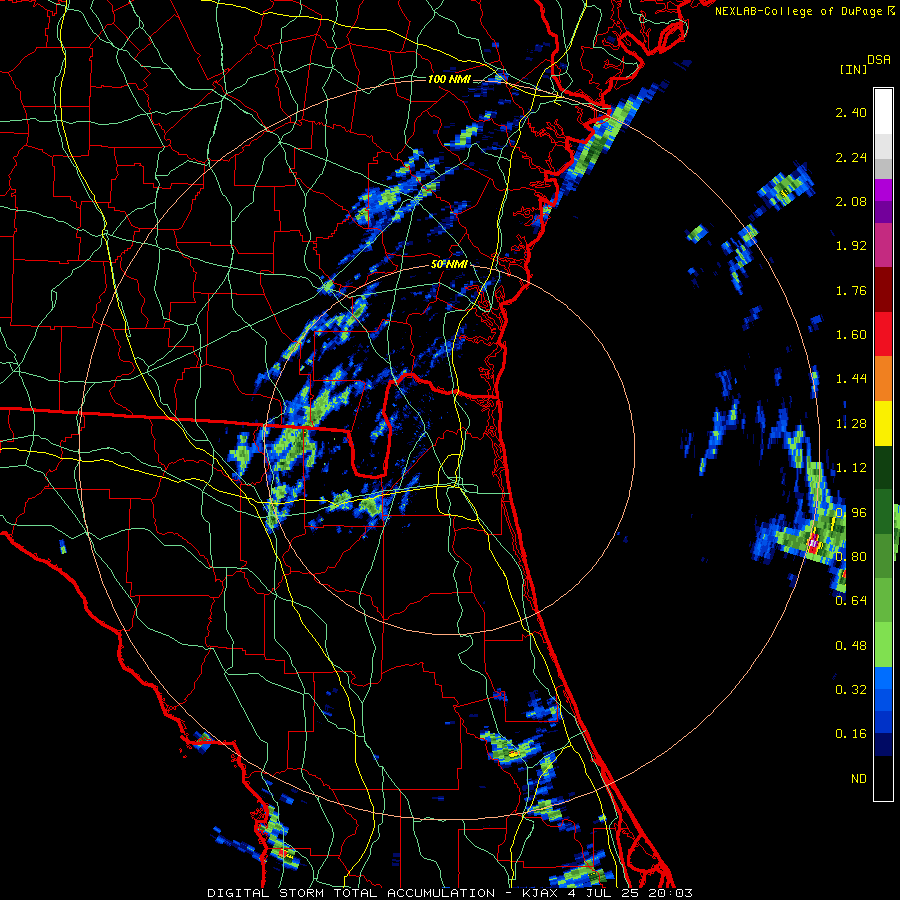Click the 1.44 legend value
Screen dimensions: 900x900
click(x=851, y=379)
